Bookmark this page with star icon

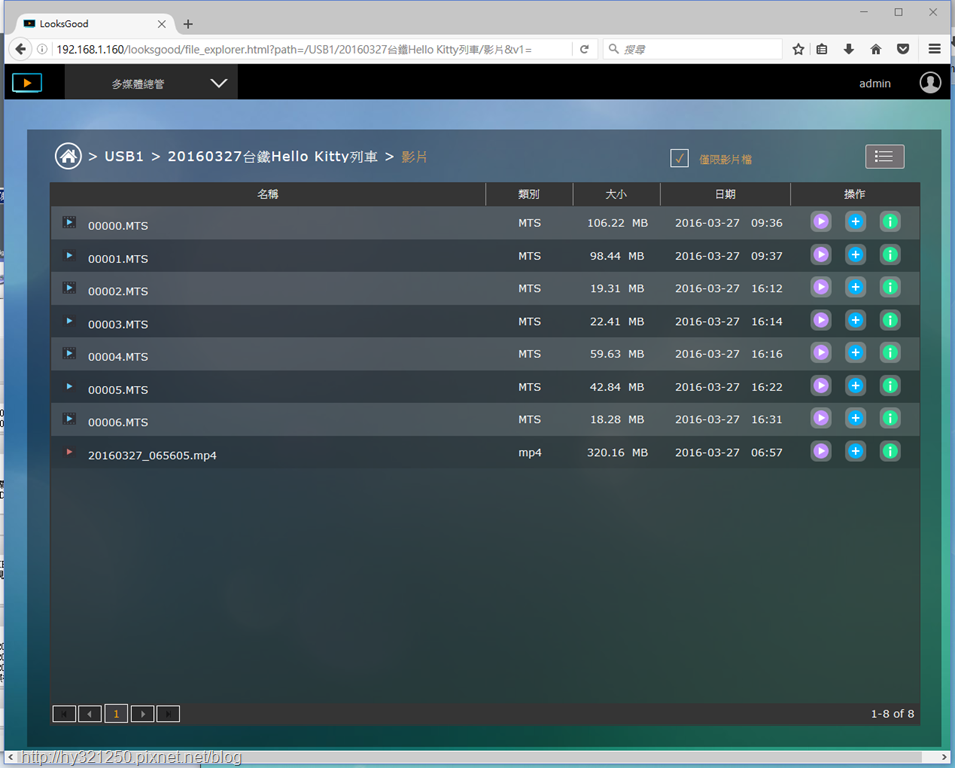click(x=798, y=49)
